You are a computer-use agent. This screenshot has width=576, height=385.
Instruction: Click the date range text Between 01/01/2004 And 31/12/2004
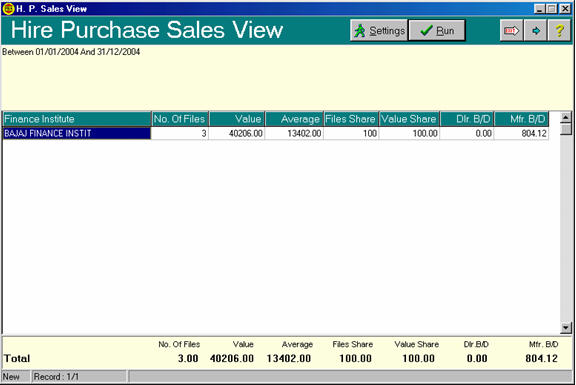71,52
